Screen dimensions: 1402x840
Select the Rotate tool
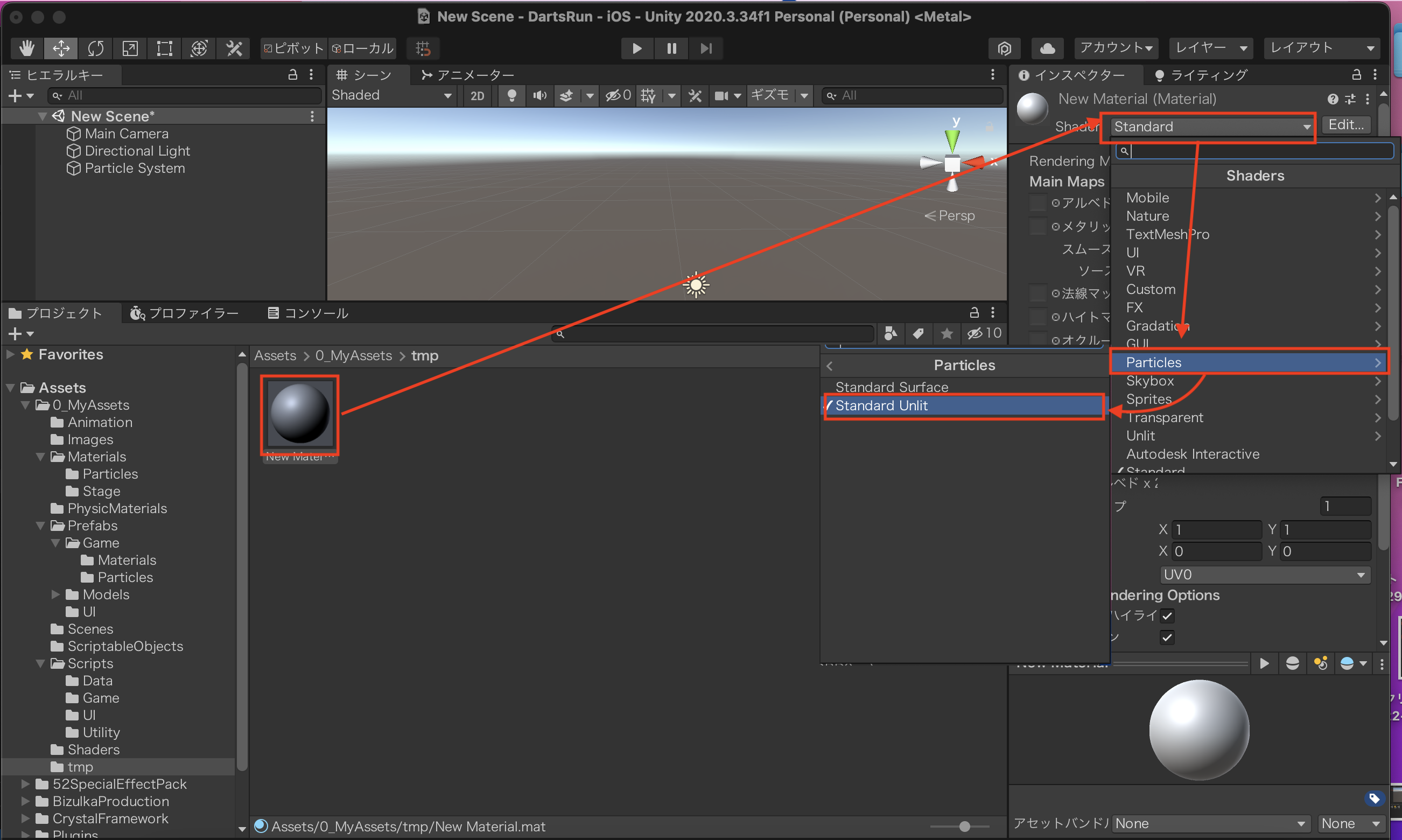95,48
